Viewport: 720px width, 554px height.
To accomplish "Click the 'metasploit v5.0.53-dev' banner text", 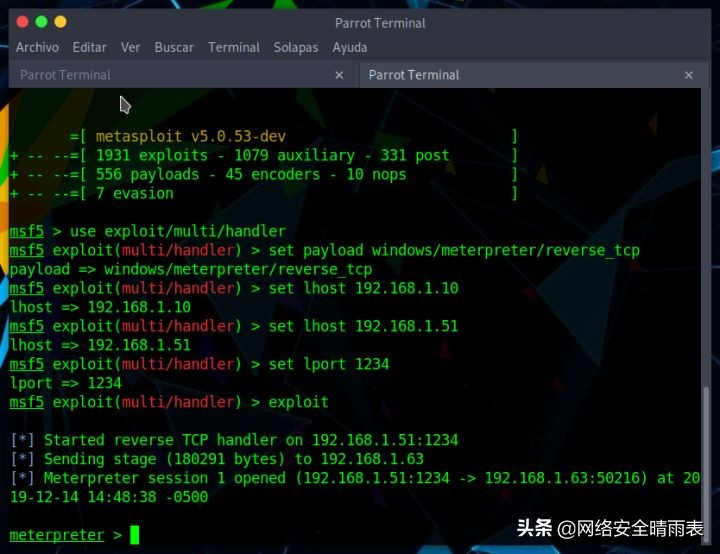I will point(191,136).
